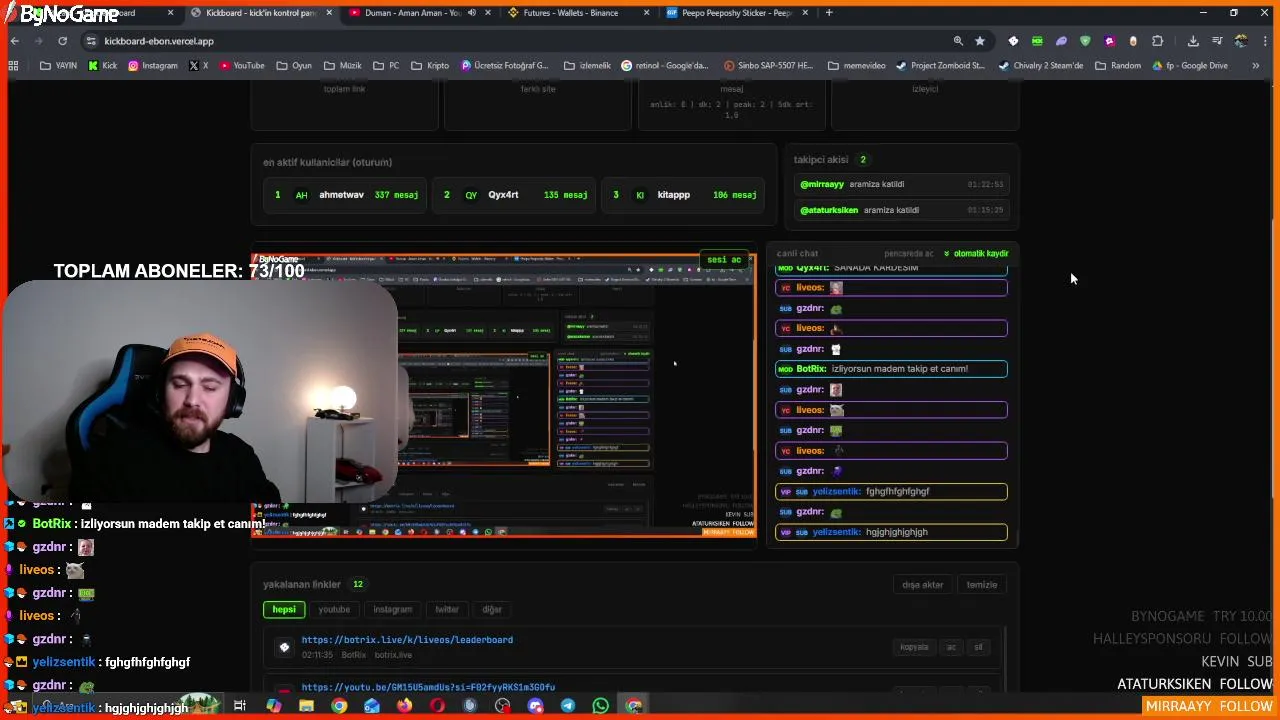The image size is (1280, 720).
Task: Toggle the sesi ac sound button
Action: point(724,260)
